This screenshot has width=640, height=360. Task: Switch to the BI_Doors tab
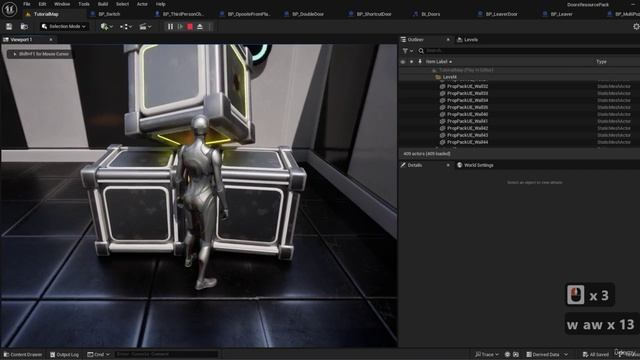tap(431, 14)
